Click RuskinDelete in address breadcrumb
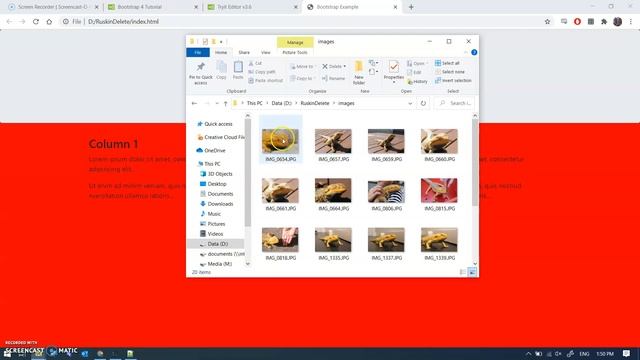 tap(315, 103)
